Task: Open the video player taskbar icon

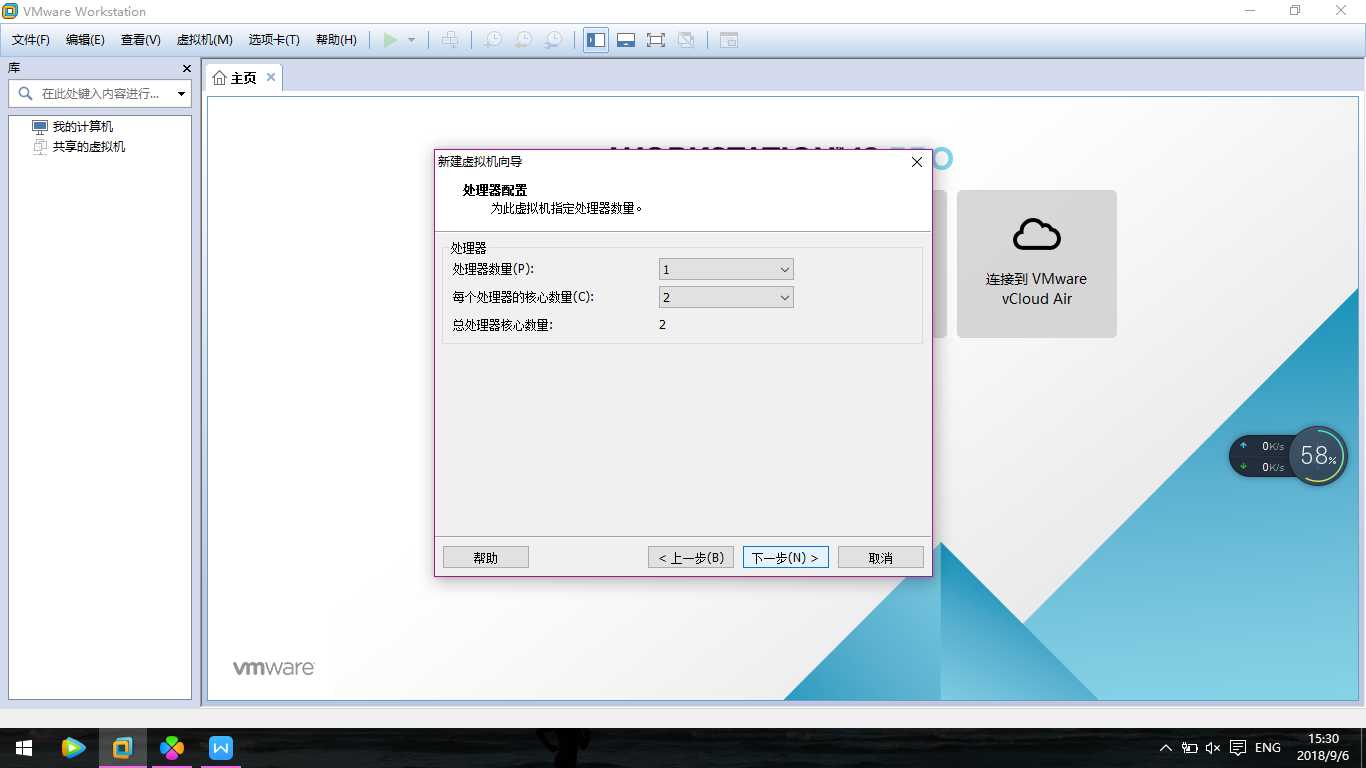Action: tap(73, 747)
